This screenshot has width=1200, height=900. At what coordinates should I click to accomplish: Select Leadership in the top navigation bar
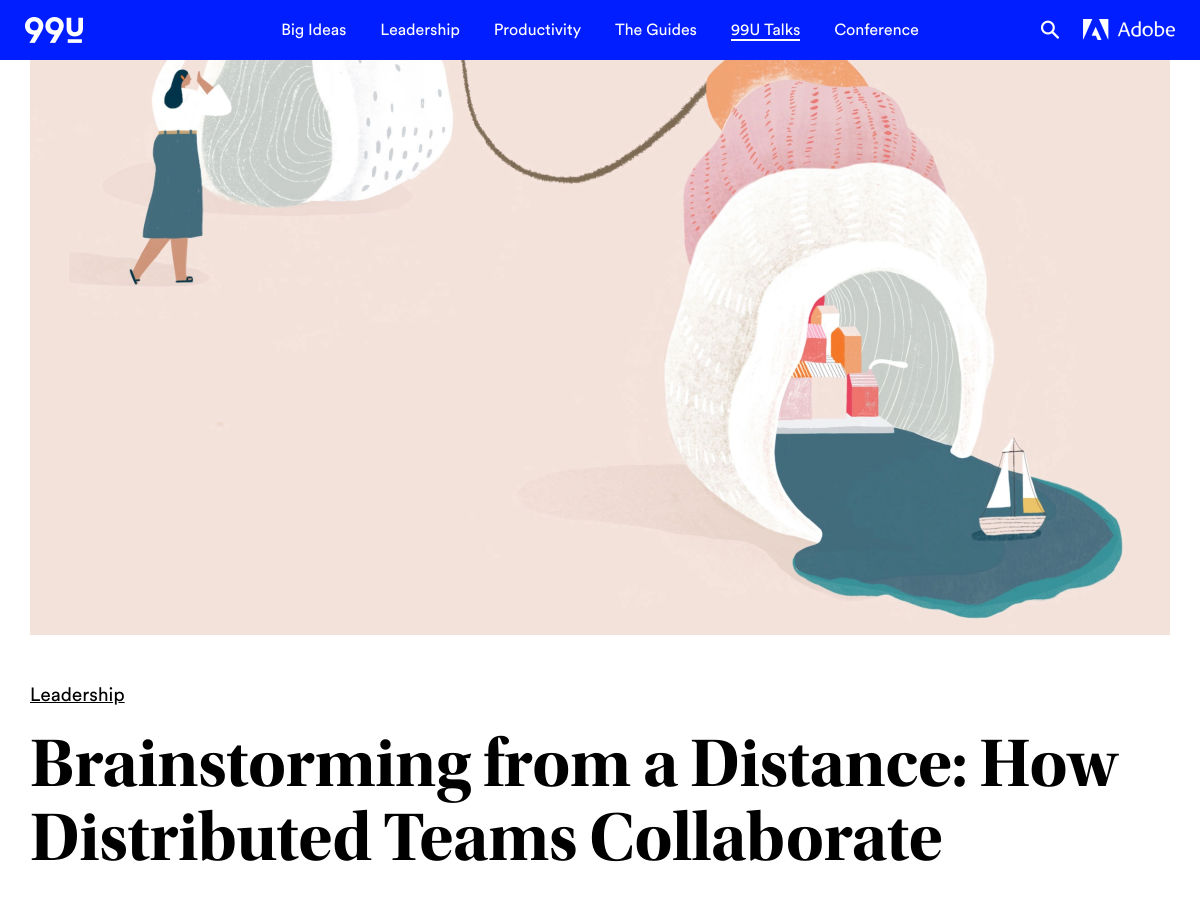click(420, 30)
